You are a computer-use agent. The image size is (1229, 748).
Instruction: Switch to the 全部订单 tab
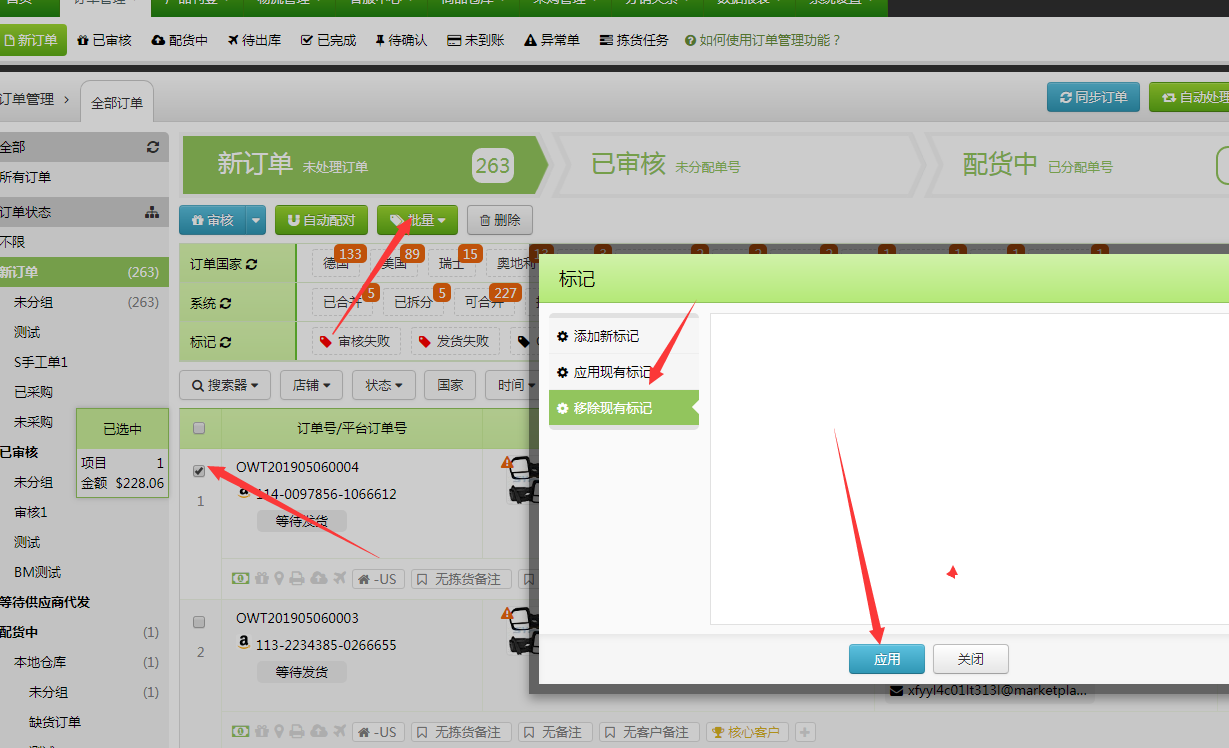click(x=117, y=102)
